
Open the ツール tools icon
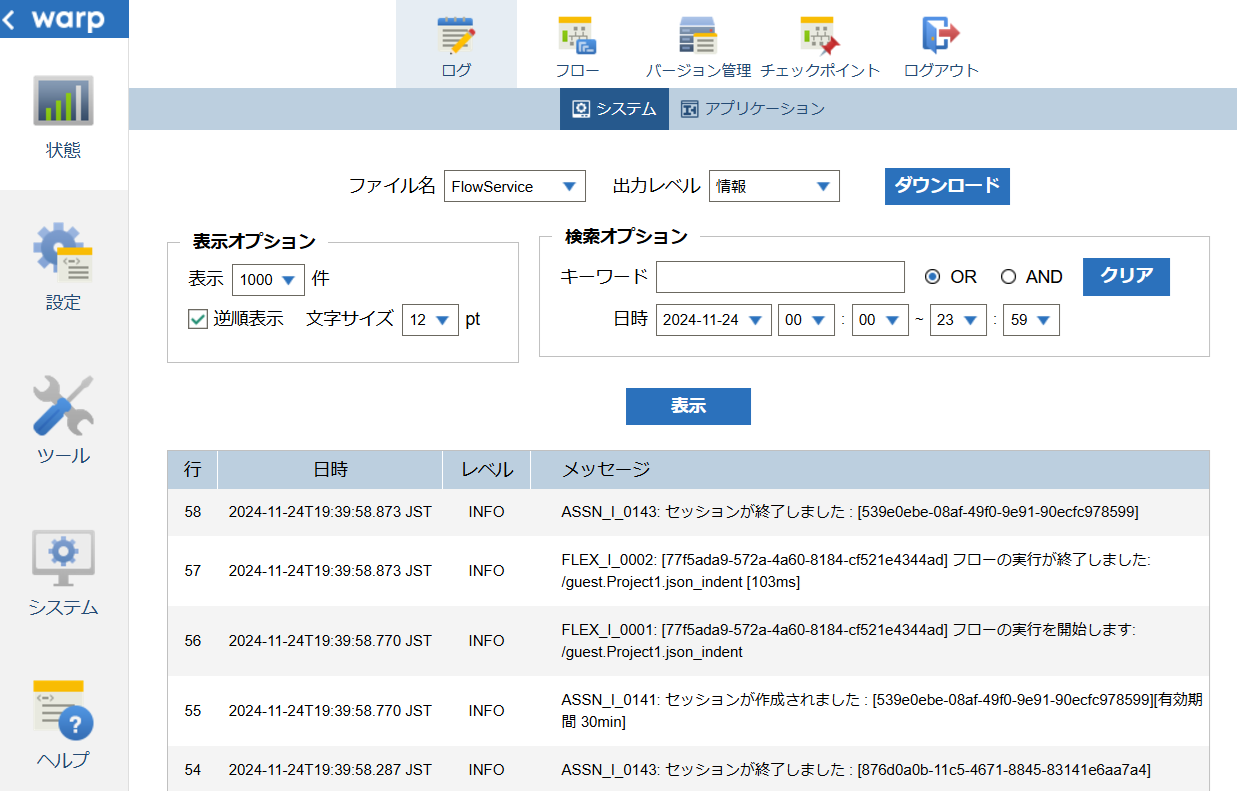(63, 405)
